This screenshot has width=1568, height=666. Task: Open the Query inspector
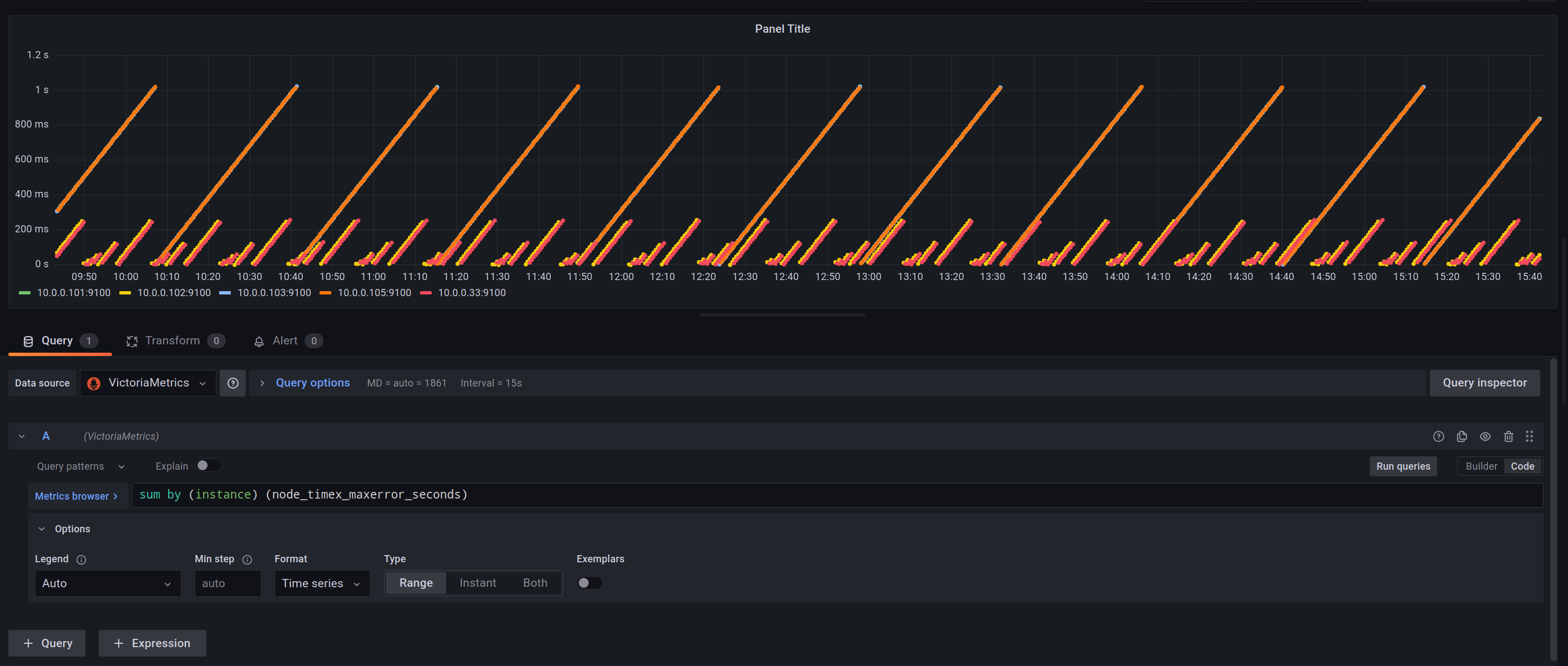(1485, 383)
